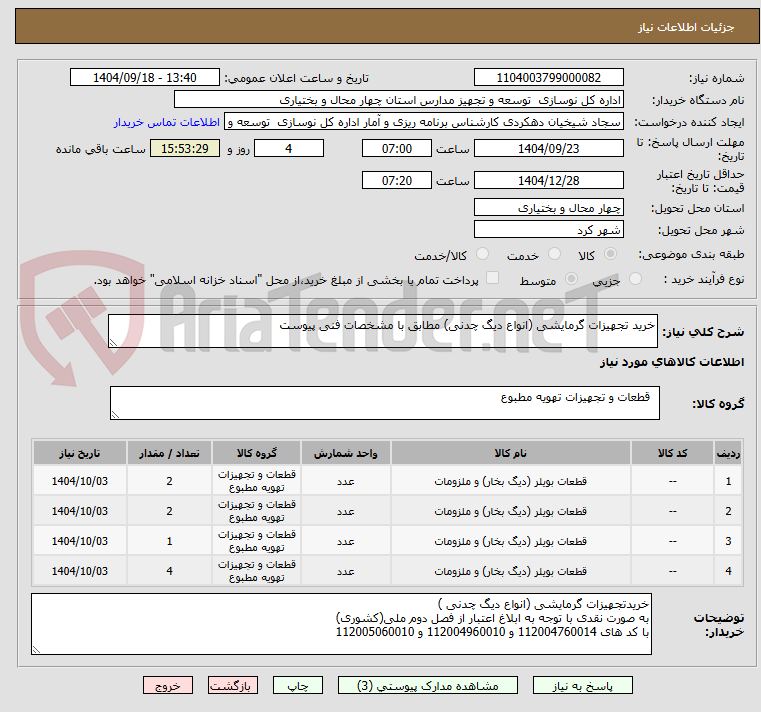
Task: Click the تعداد / مقدار column header
Action: [x=169, y=453]
